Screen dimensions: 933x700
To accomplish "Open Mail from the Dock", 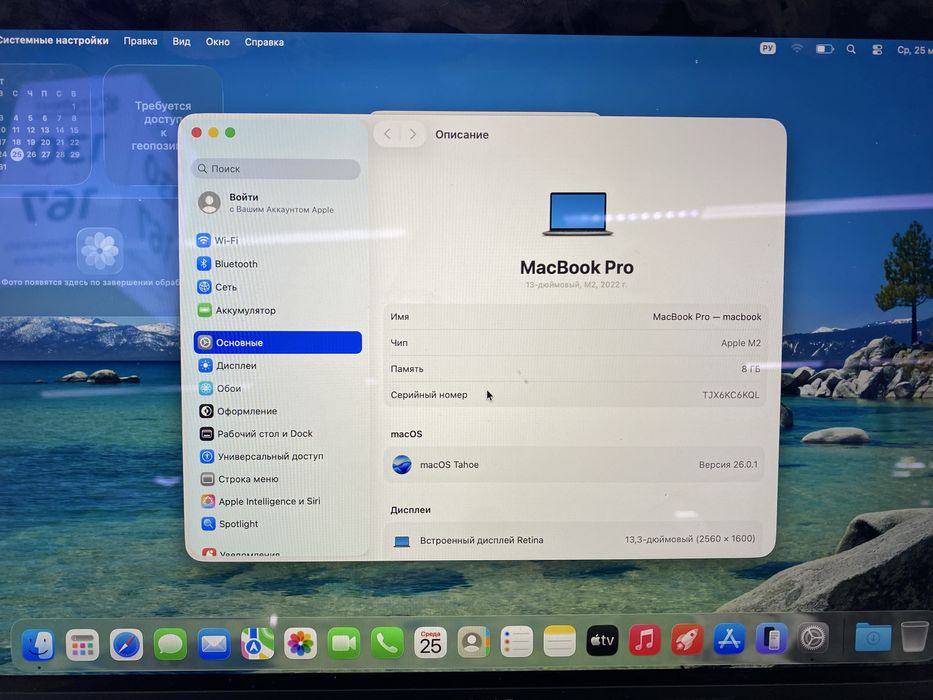I will (x=214, y=644).
